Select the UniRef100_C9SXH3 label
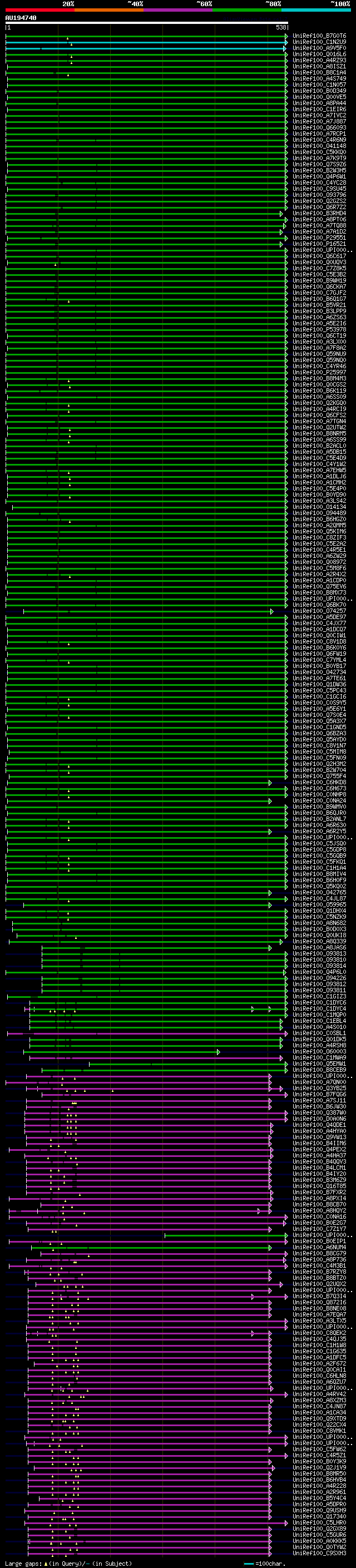The width and height of the screenshot is (356, 1568). [319, 1553]
